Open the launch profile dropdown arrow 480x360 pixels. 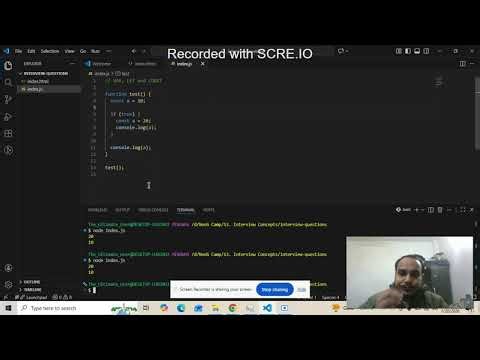click(423, 210)
